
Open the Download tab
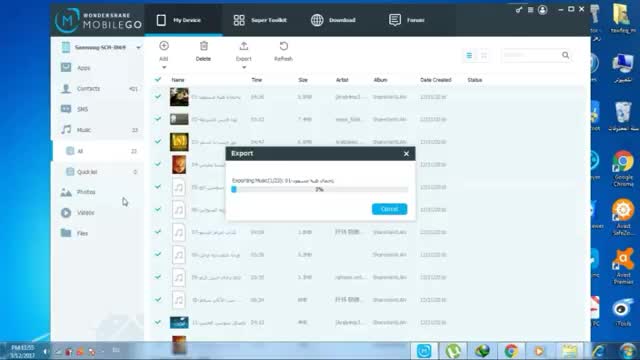[x=333, y=20]
